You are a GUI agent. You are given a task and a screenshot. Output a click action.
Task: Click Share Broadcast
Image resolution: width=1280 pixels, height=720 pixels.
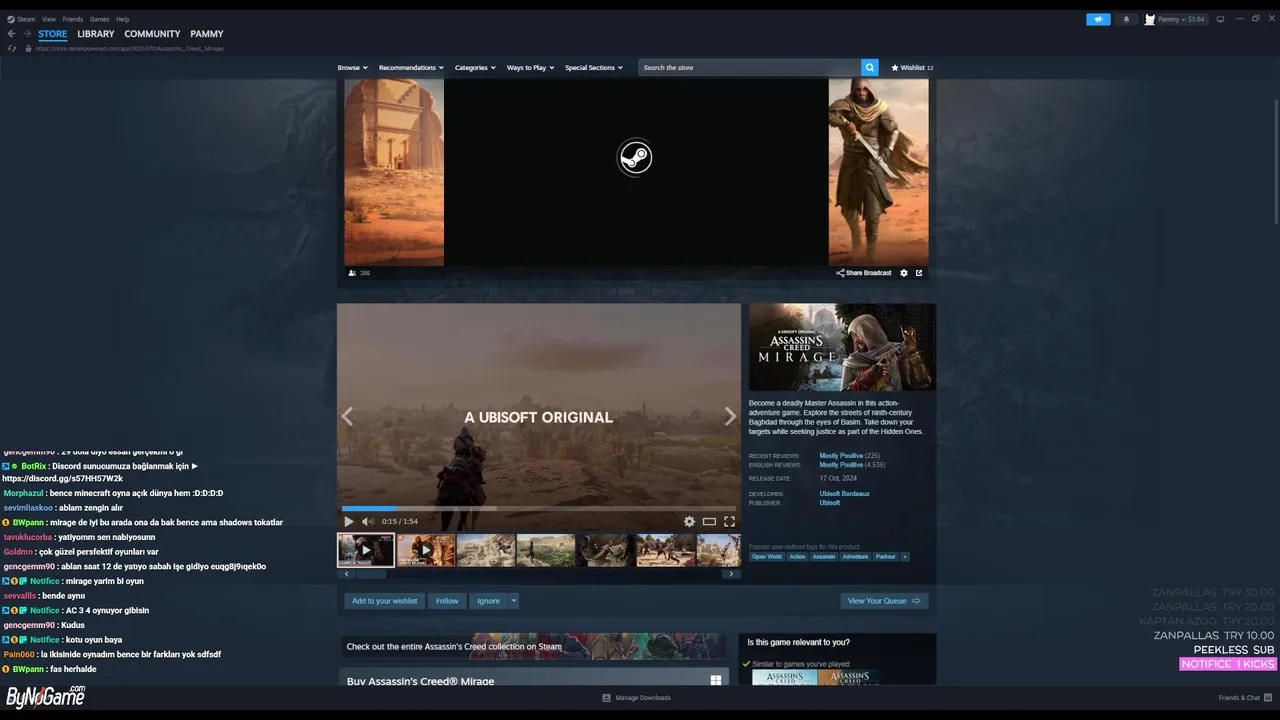(x=864, y=273)
